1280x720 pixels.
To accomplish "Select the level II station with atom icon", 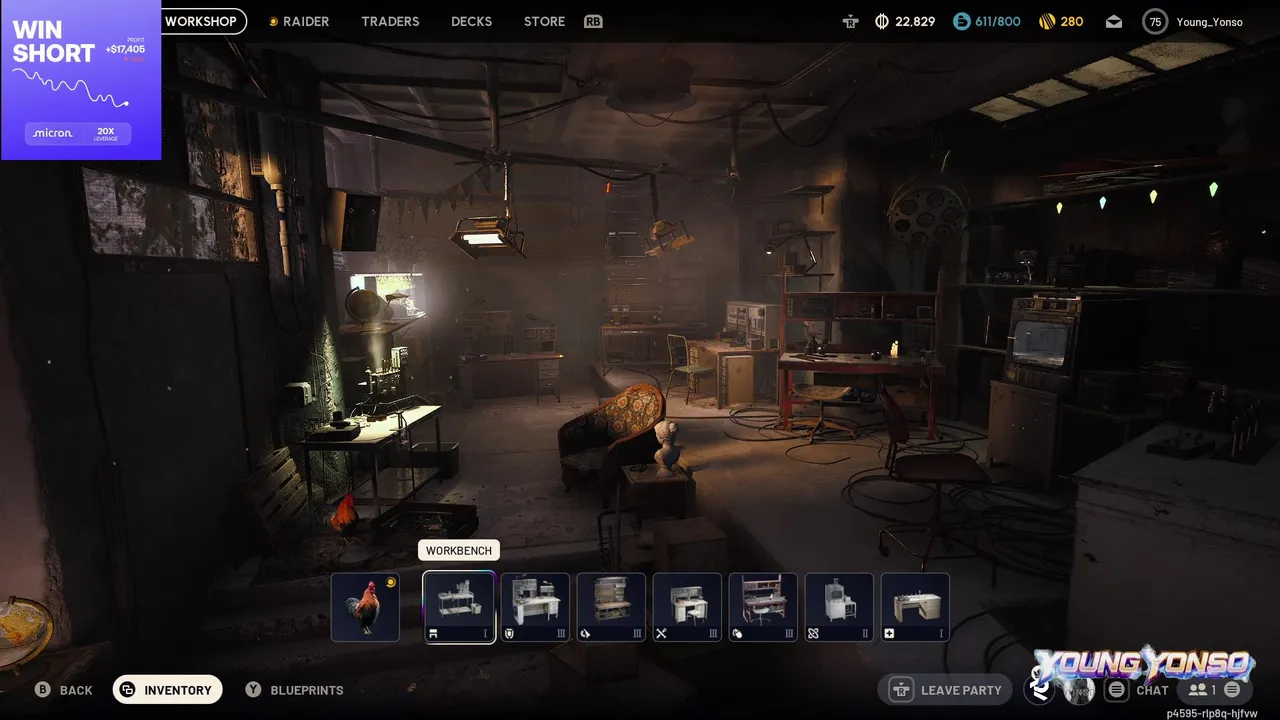I will coord(839,607).
